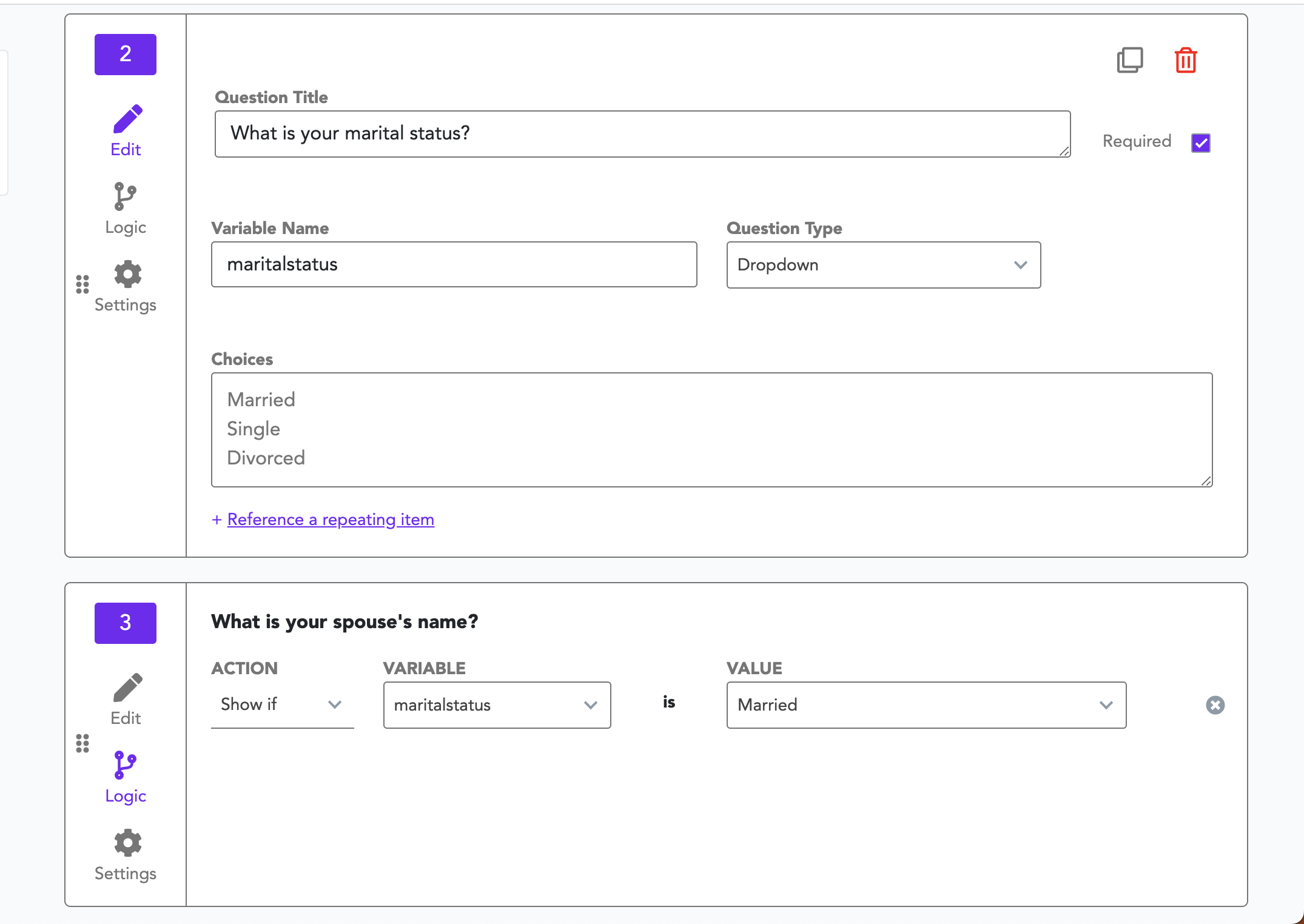Click the duplicate question icon
This screenshot has width=1304, height=924.
(x=1129, y=60)
